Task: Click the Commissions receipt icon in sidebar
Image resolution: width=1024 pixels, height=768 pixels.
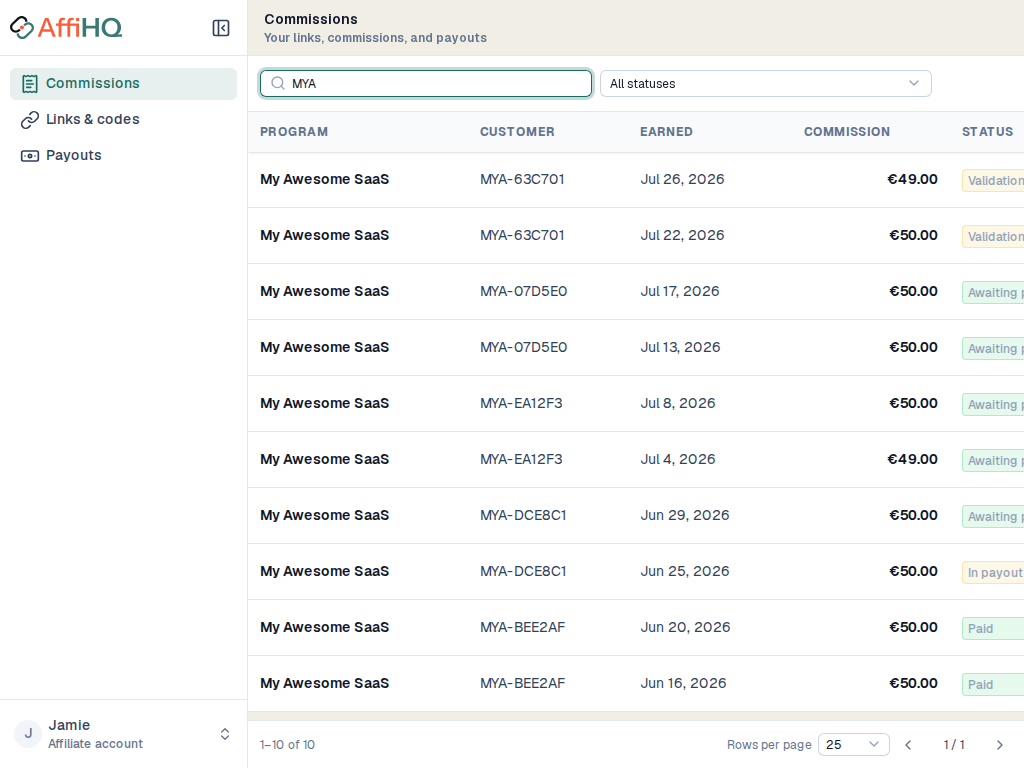Action: [x=29, y=84]
